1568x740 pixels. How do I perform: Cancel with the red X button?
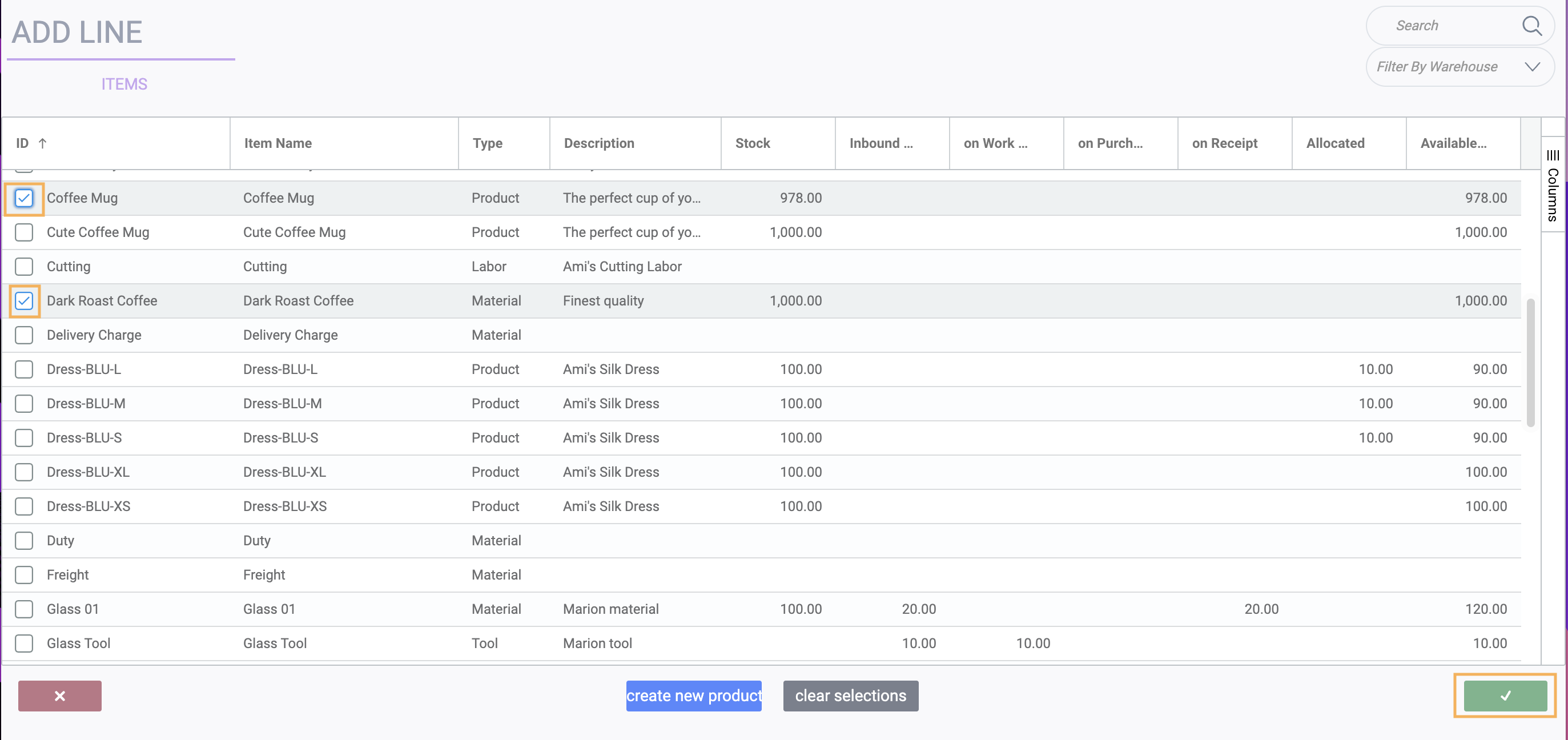pyautogui.click(x=59, y=695)
